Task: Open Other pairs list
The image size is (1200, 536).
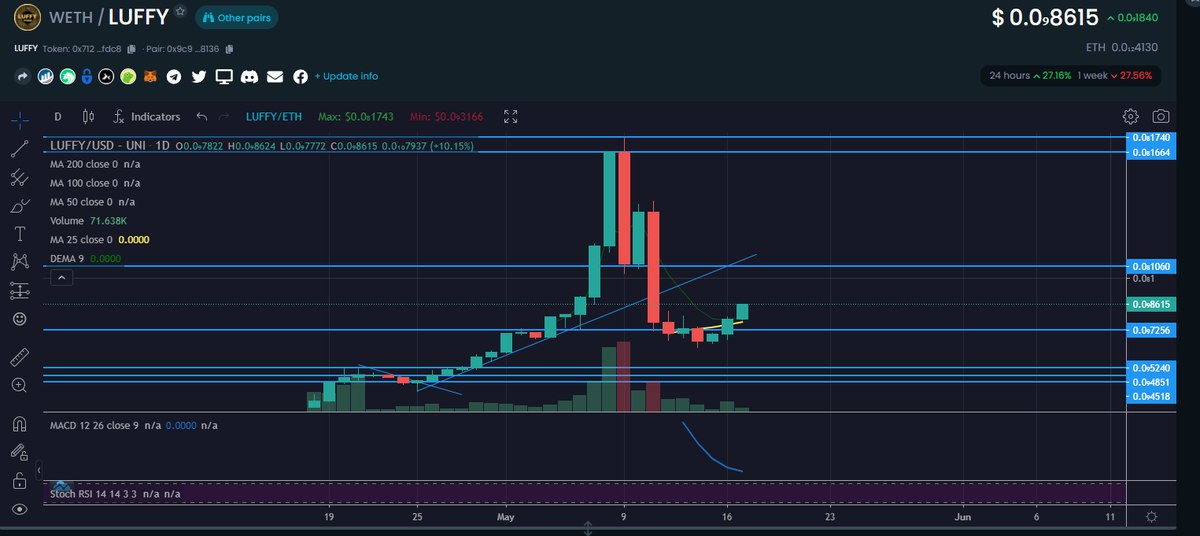Action: (x=237, y=17)
